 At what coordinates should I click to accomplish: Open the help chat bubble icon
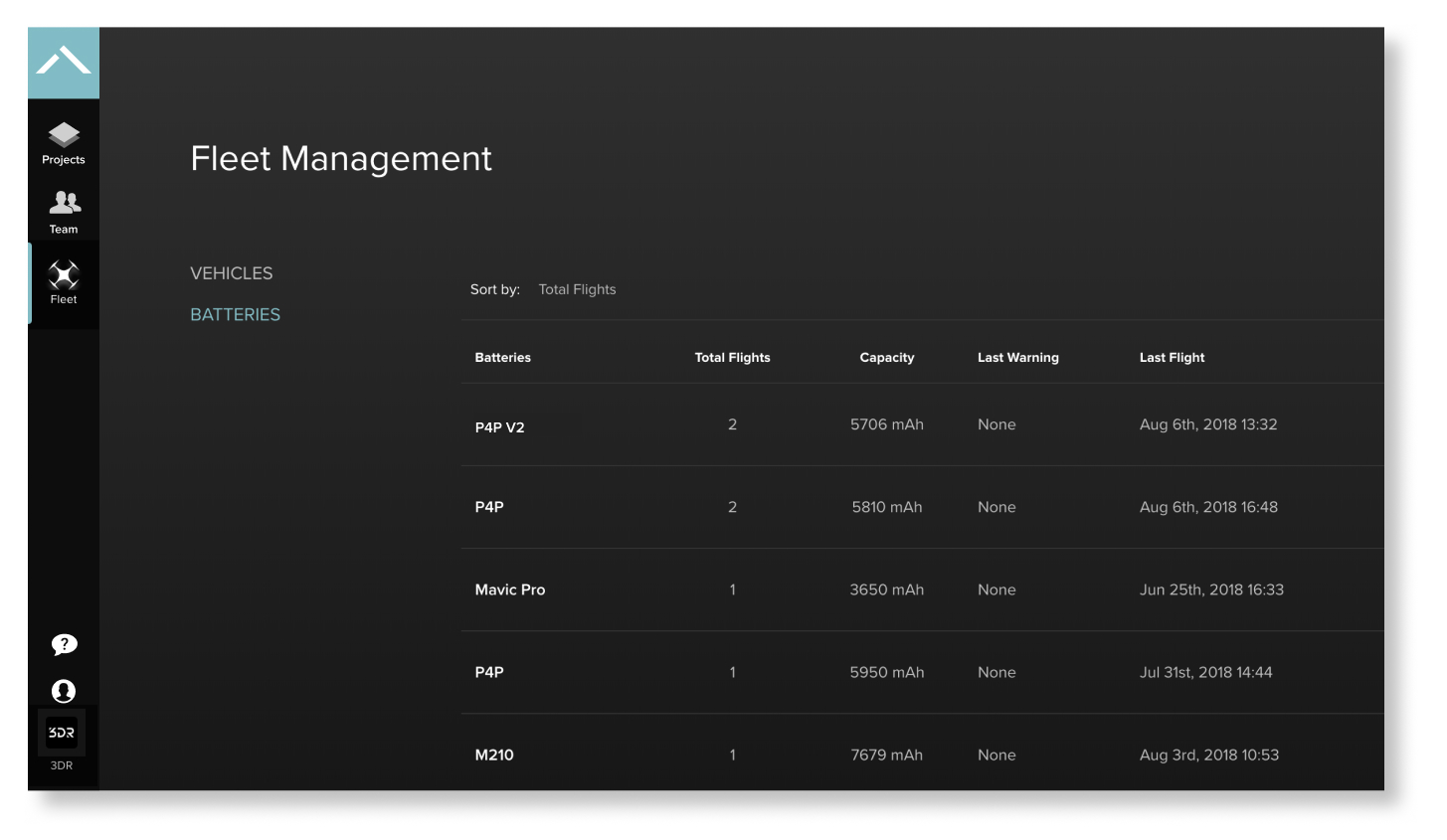64,645
